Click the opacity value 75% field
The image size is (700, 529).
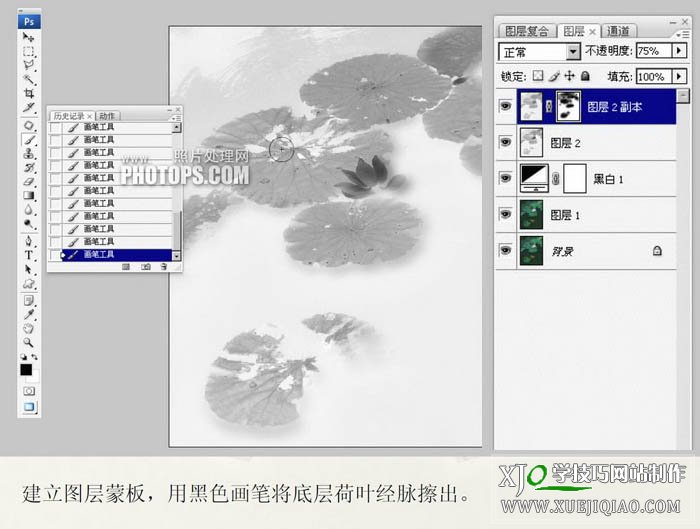[x=654, y=50]
